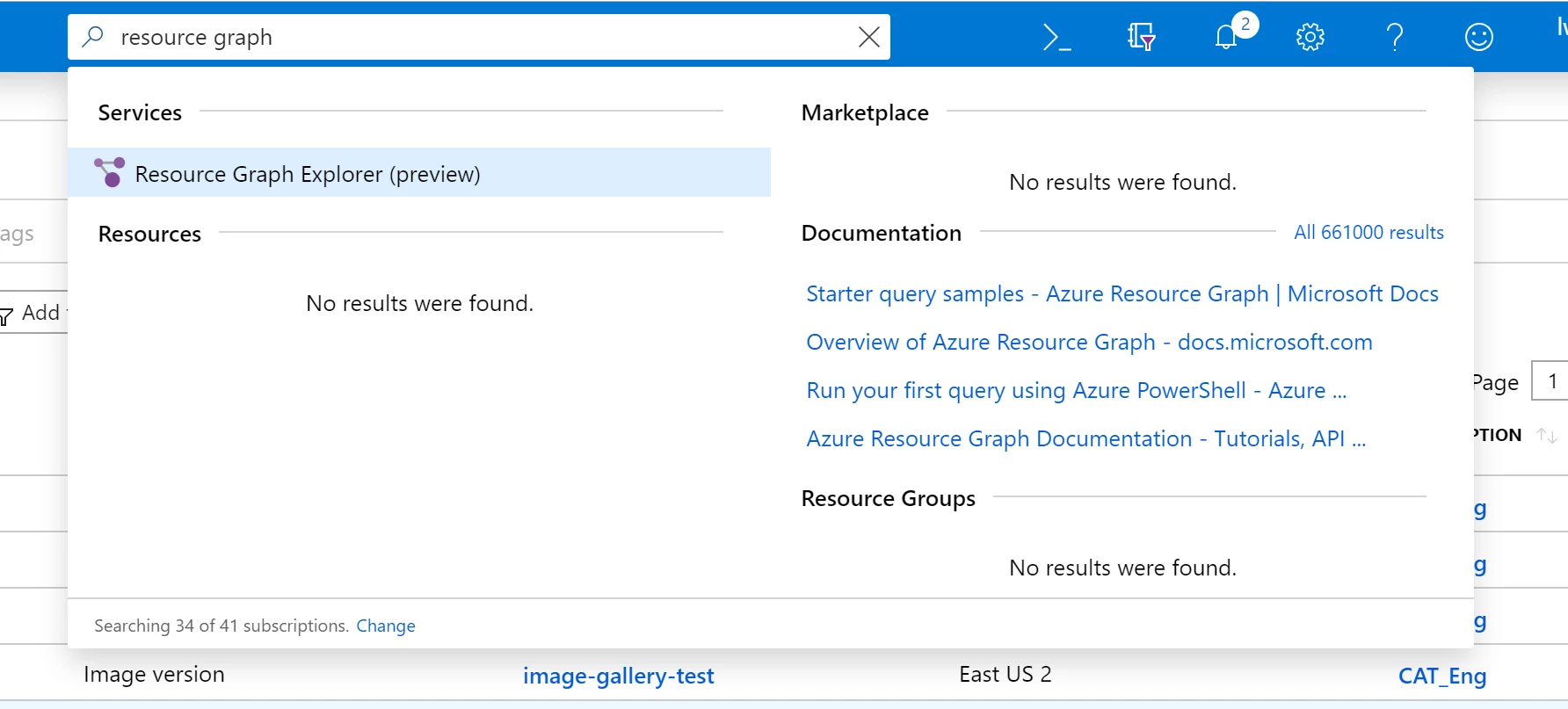Open the CAT_Eng link
Image resolution: width=1568 pixels, height=709 pixels.
[1441, 676]
